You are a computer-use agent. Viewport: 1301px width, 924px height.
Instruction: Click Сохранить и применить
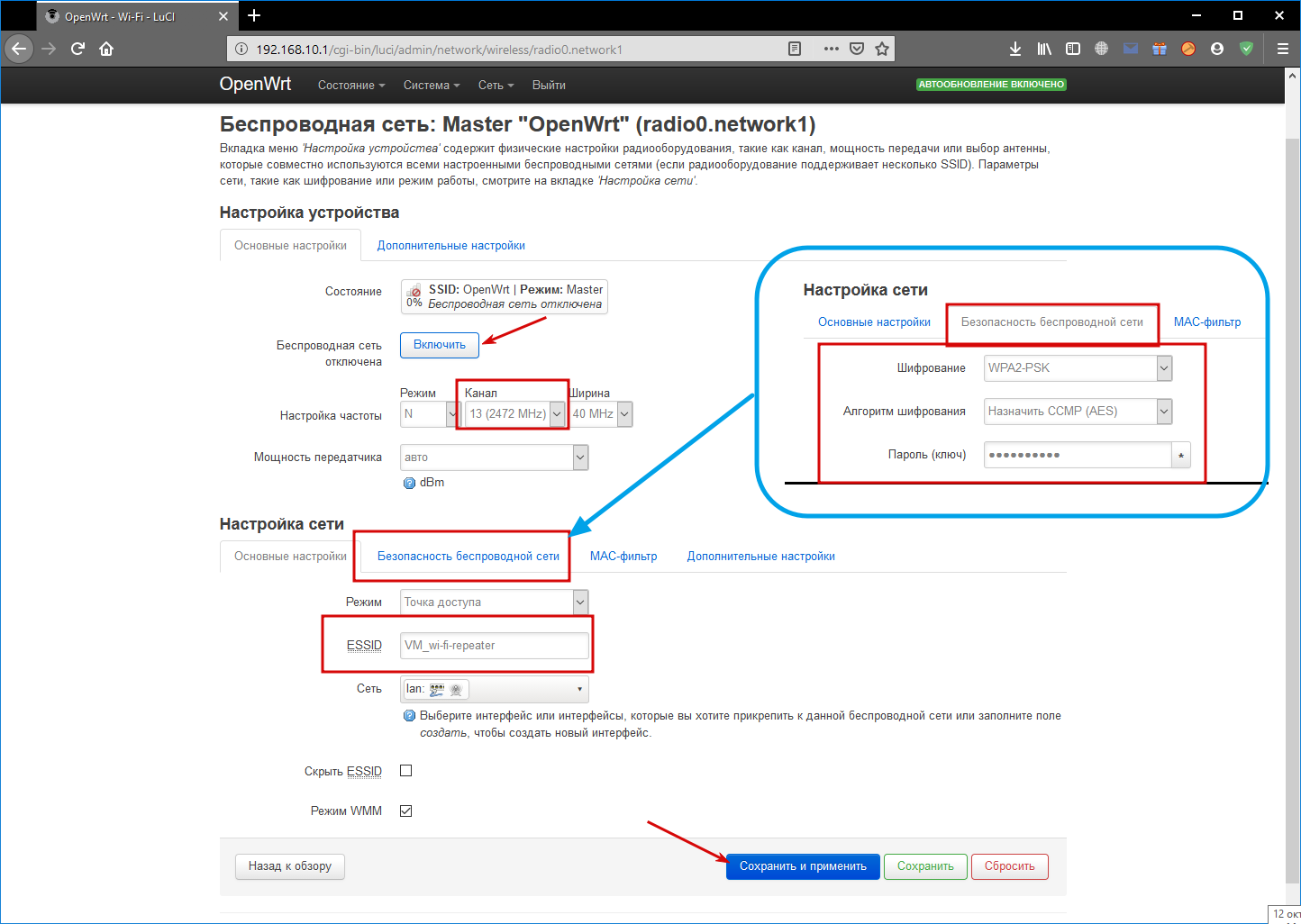tap(803, 866)
